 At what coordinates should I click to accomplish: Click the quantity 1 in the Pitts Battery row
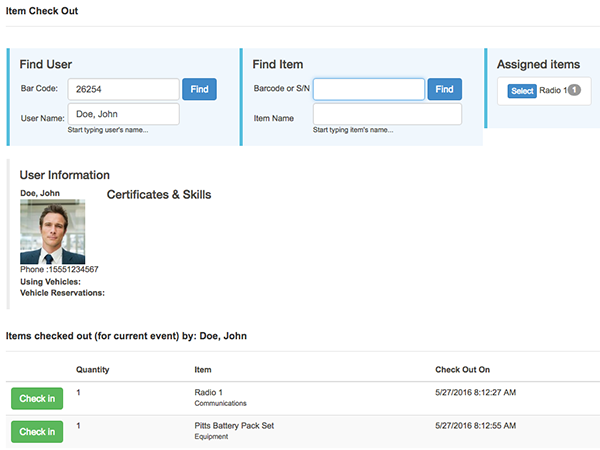(78, 426)
